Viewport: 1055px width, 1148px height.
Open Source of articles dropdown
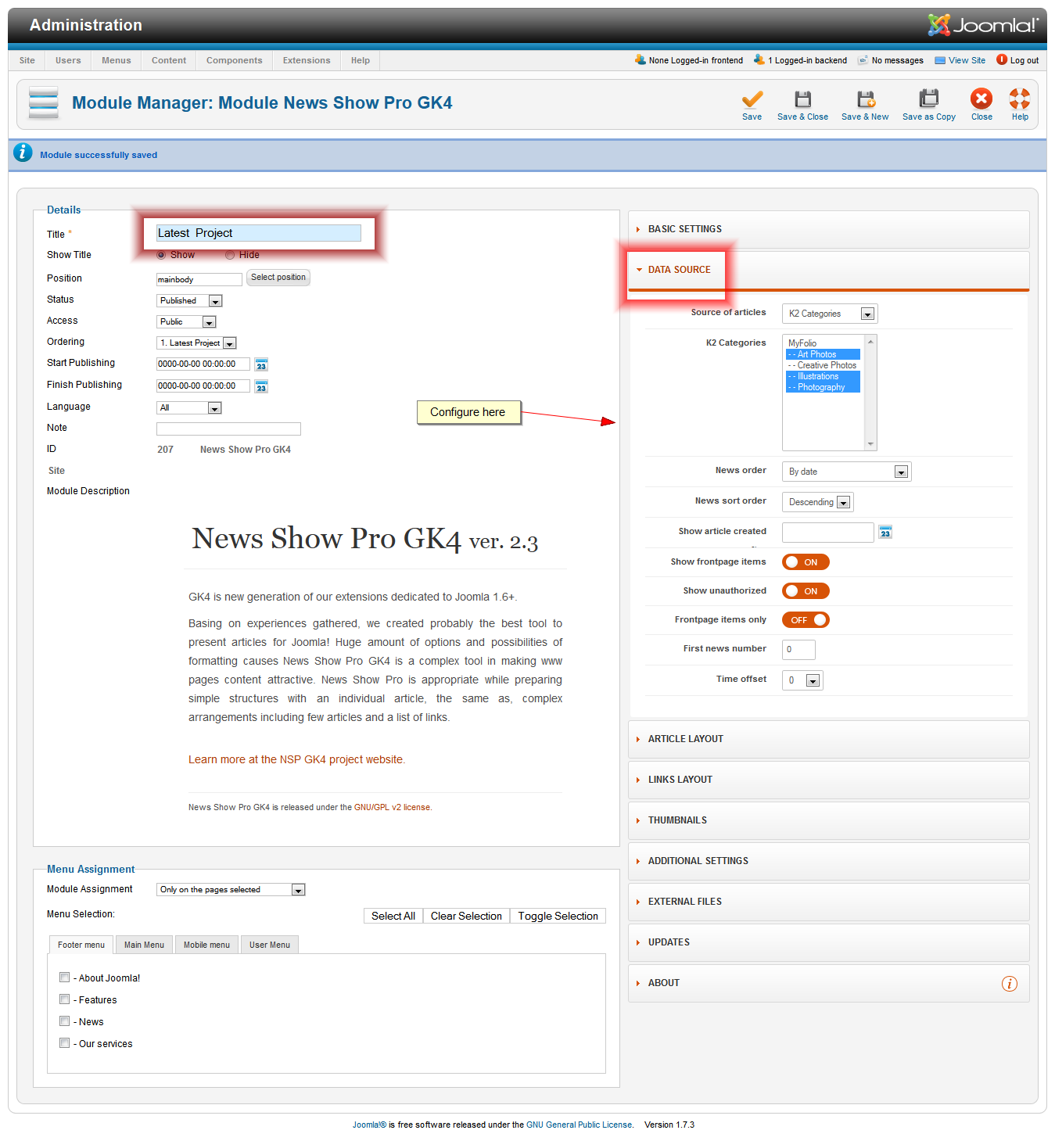(830, 314)
